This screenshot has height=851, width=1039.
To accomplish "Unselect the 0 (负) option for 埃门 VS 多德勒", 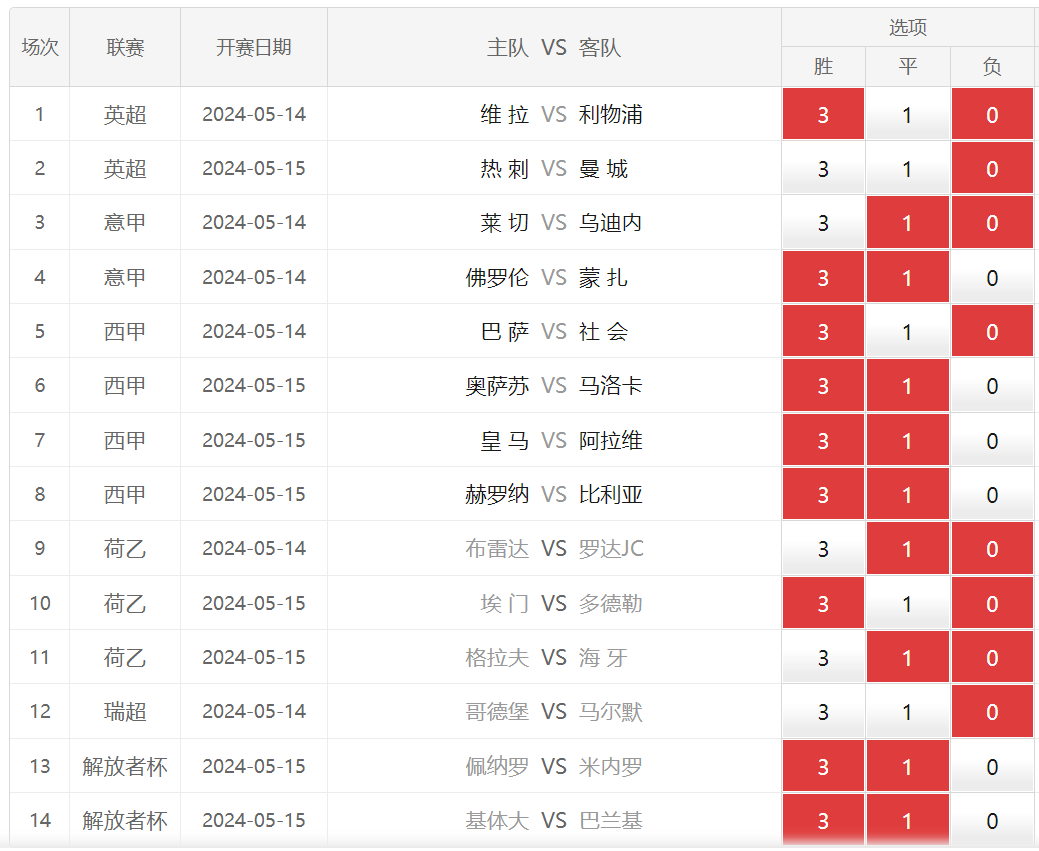I will 992,603.
